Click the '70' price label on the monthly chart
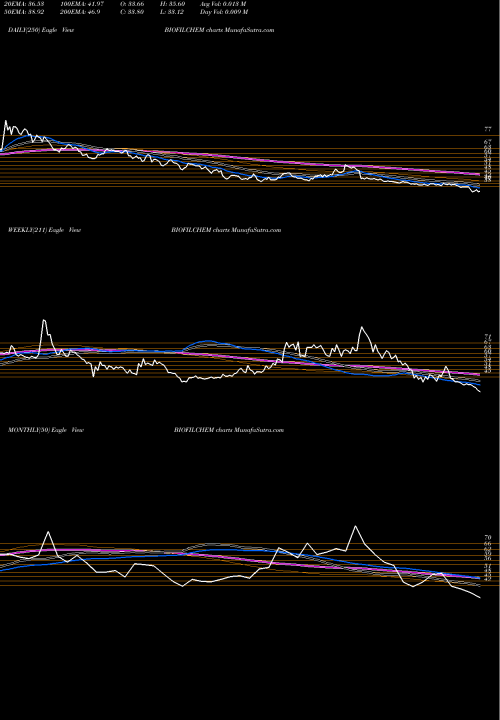 point(488,537)
